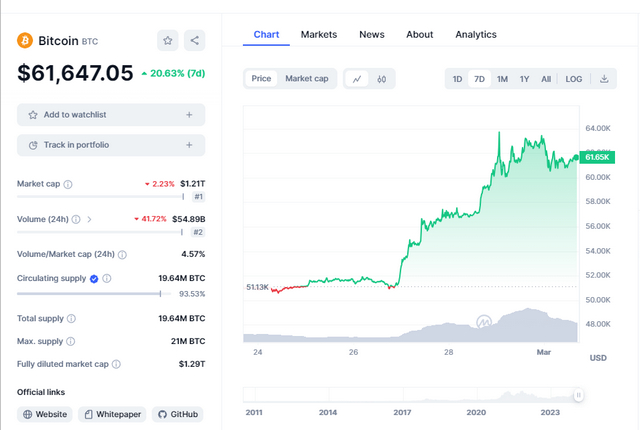Click the Volume (24h) progress bar
640x430 pixels.
[100, 232]
